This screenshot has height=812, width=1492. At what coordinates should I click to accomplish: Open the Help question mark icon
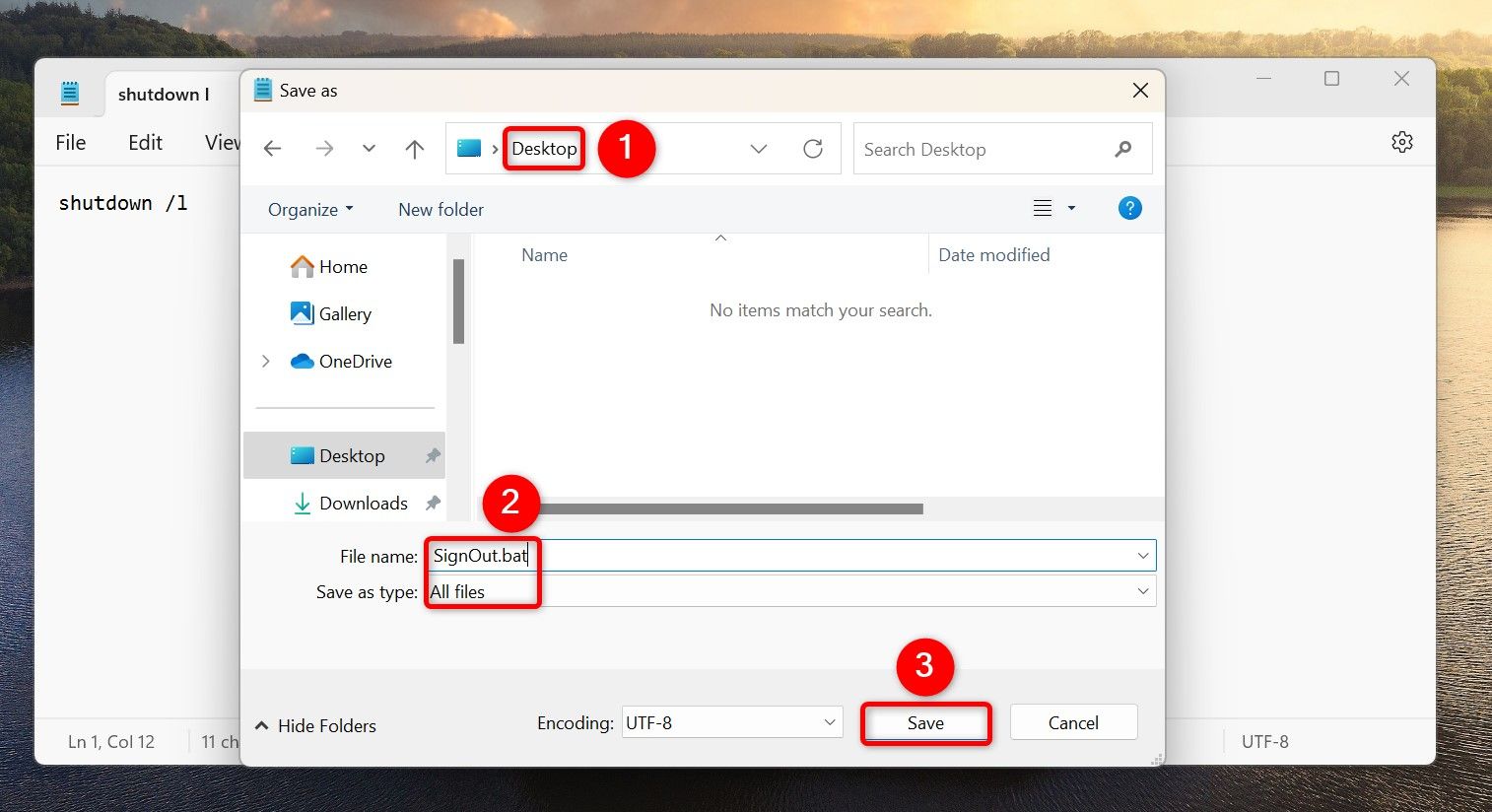coord(1129,208)
